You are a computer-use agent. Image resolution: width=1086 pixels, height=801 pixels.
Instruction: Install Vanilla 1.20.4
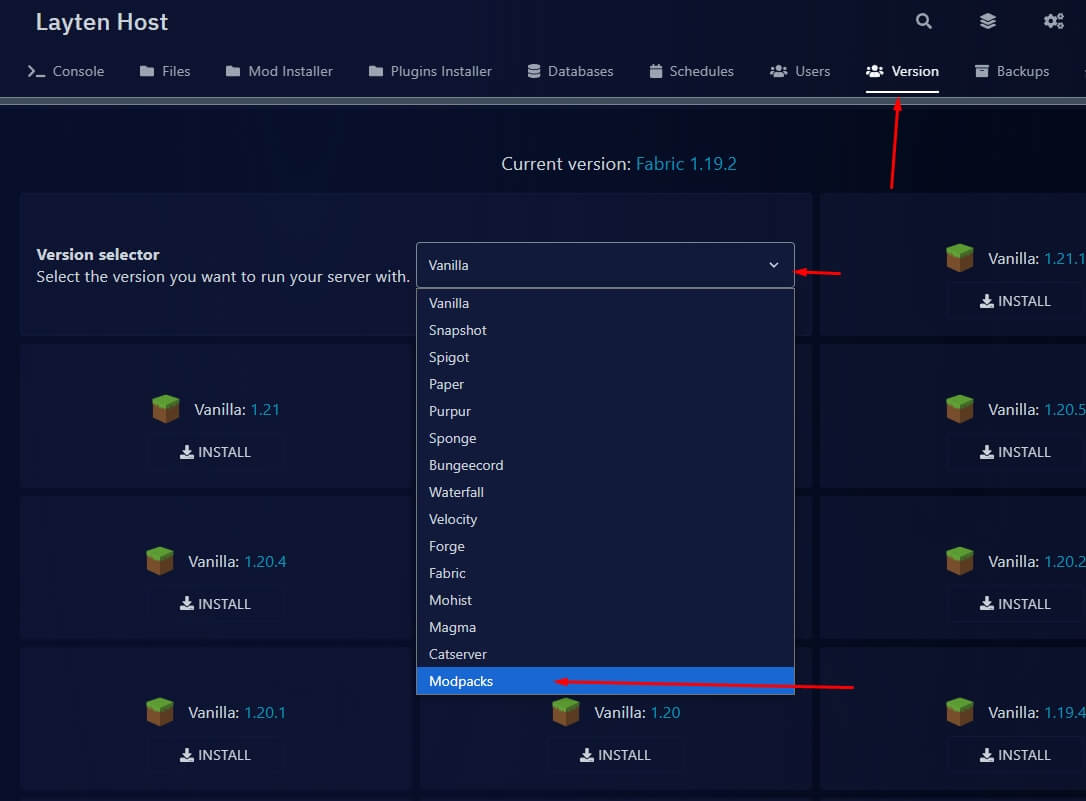pos(216,603)
